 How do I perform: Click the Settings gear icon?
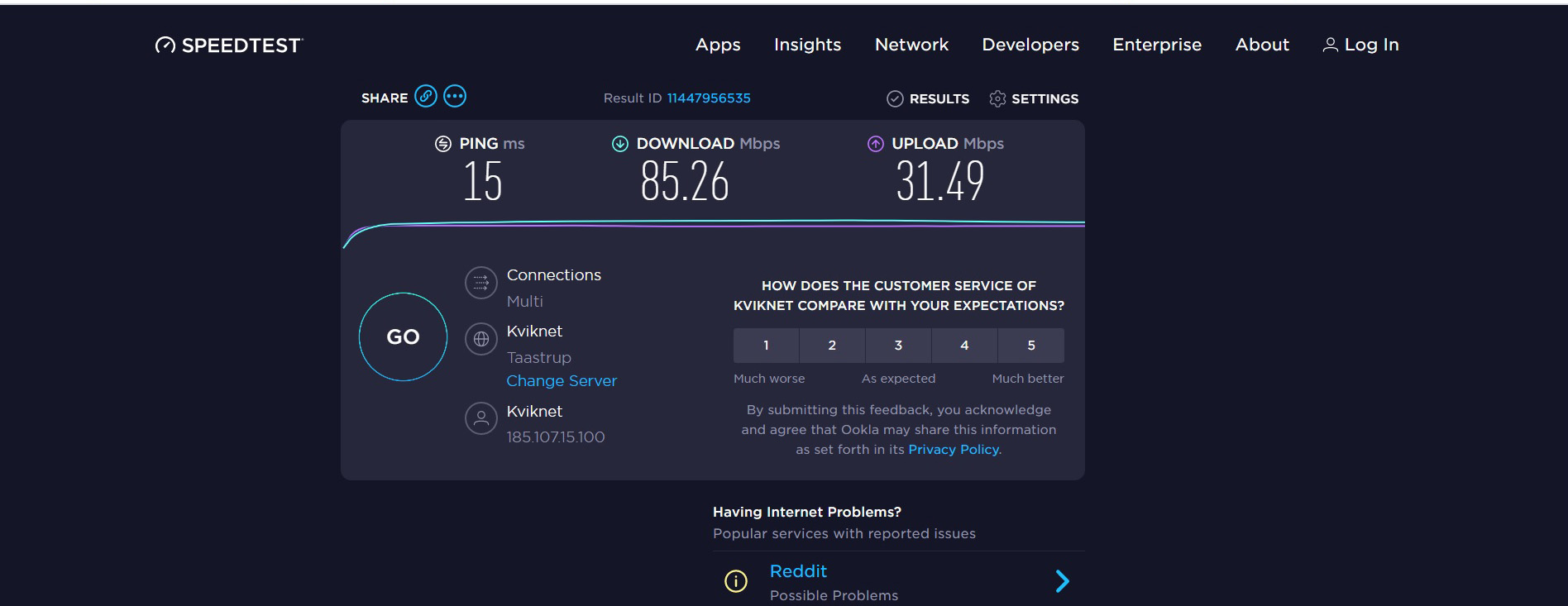(997, 99)
